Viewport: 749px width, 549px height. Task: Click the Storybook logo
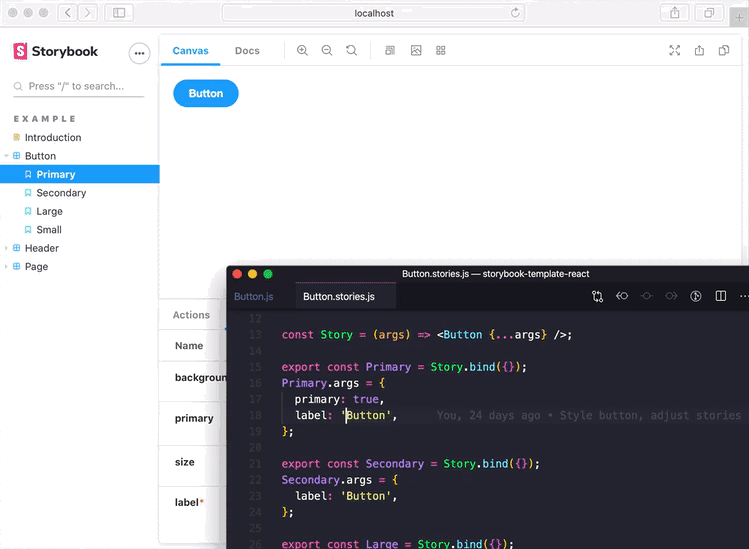[x=55, y=51]
